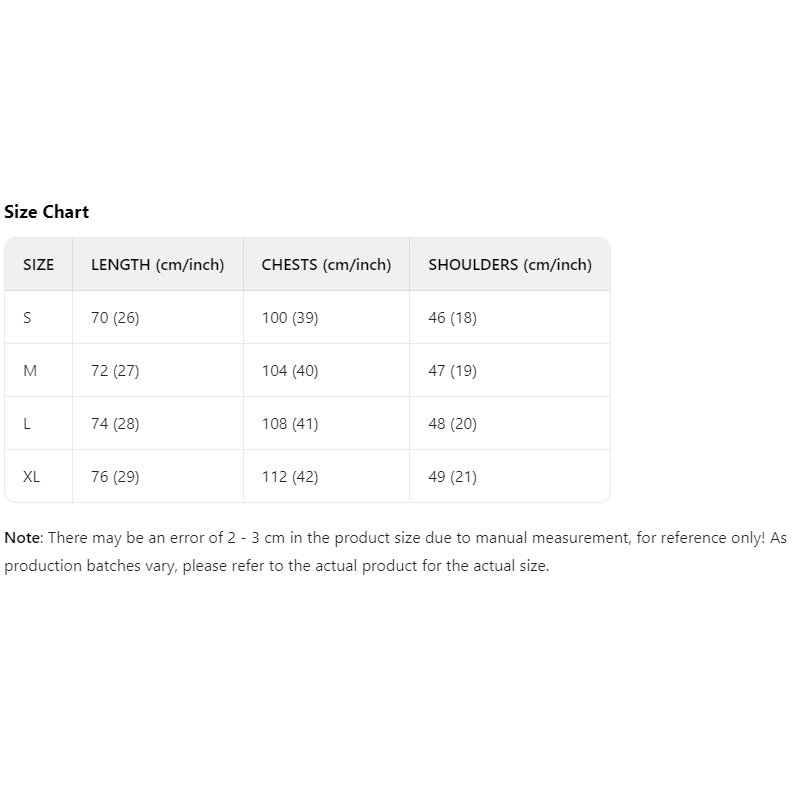Click the 108 (41) chest cell
Viewport: 801px width, 801px height.
point(290,424)
